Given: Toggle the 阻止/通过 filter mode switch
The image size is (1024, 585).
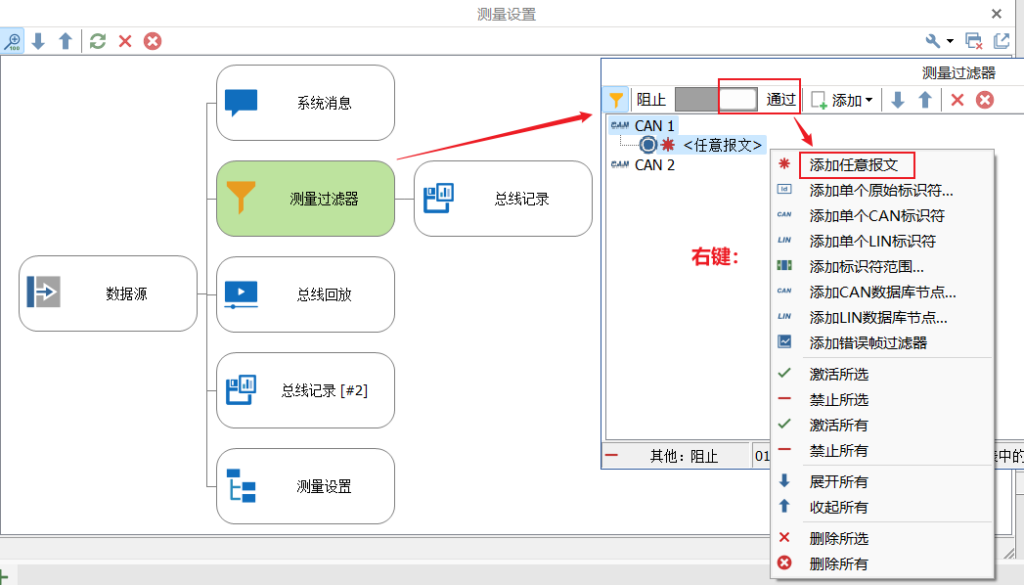Looking at the screenshot, I should tap(716, 99).
